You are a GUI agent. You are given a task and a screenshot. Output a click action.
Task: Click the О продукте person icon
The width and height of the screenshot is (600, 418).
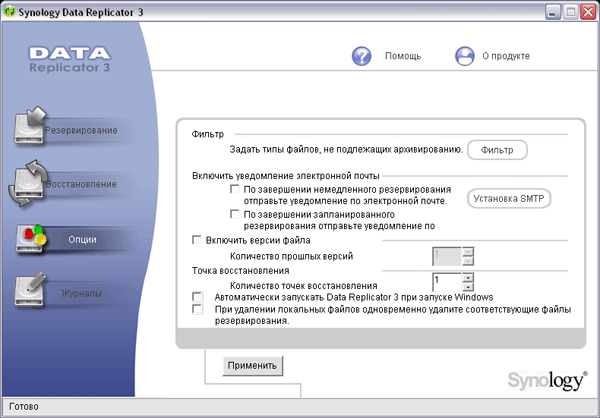click(465, 56)
